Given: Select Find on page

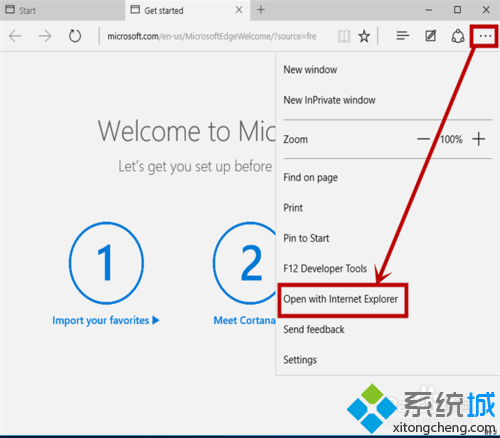Looking at the screenshot, I should coord(310,178).
